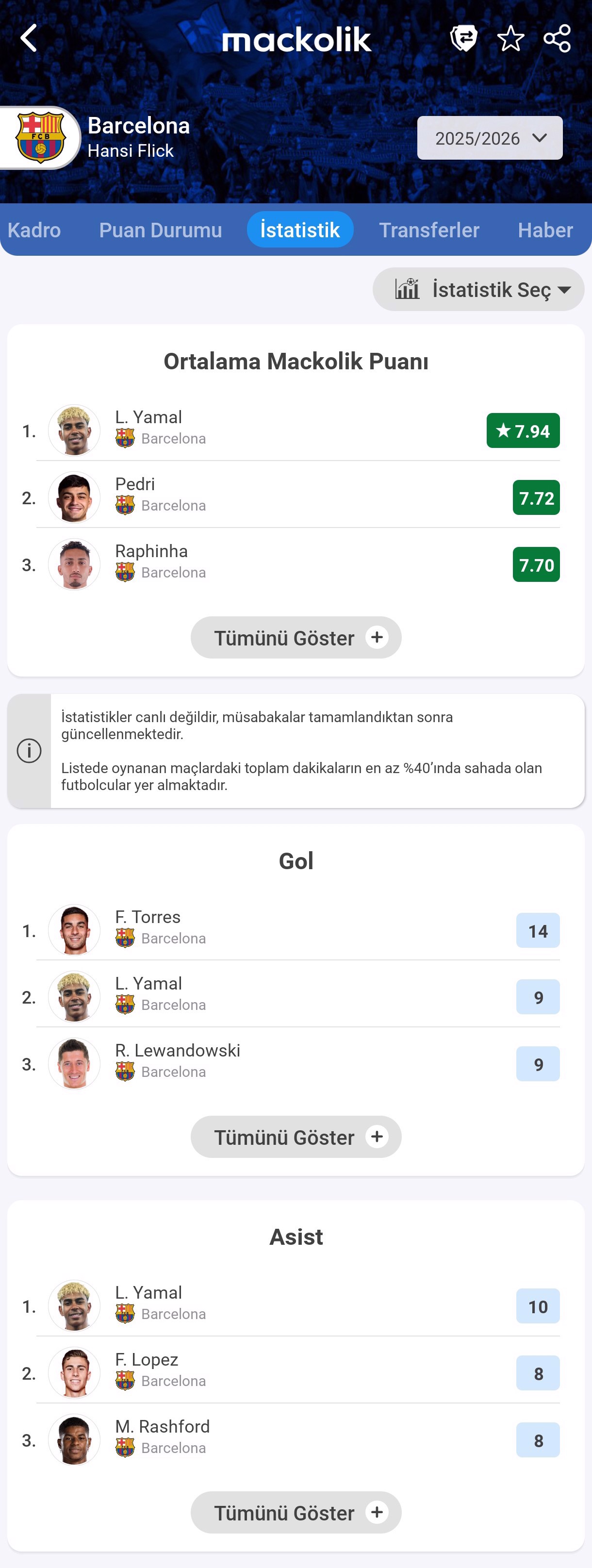Tap the share icon
Viewport: 592px width, 1568px height.
(x=557, y=38)
